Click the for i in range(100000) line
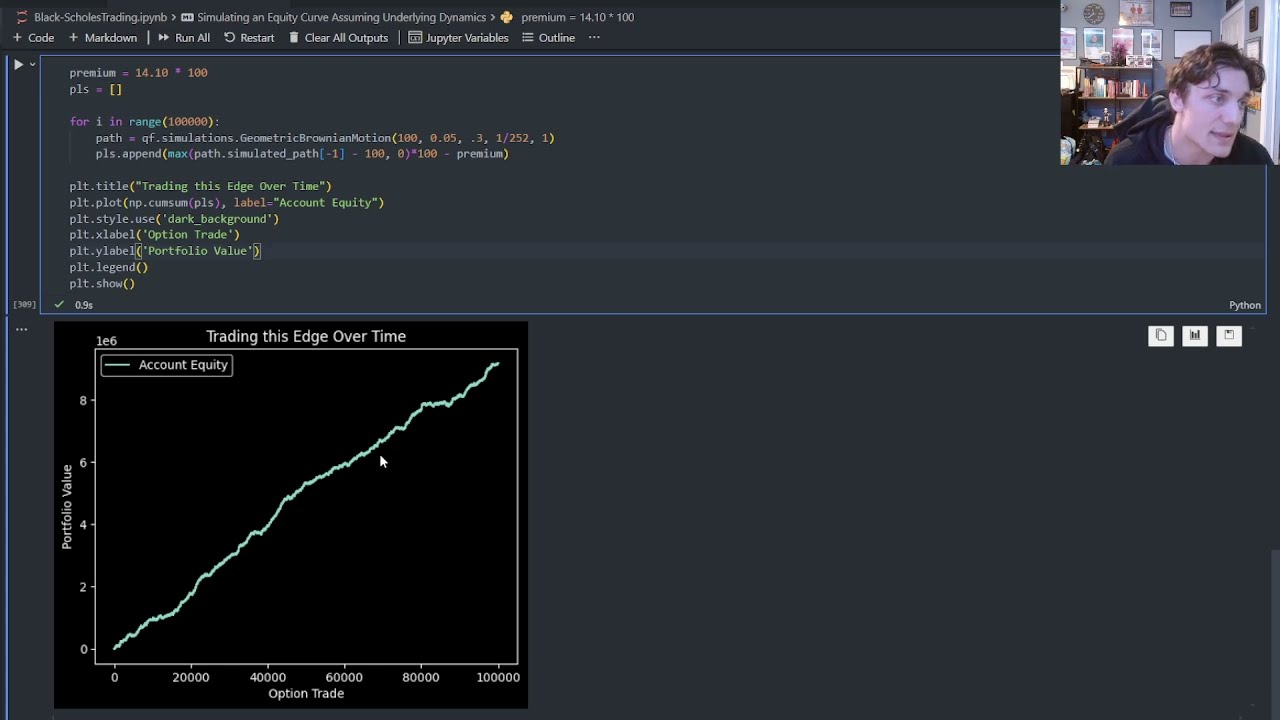 (x=144, y=122)
